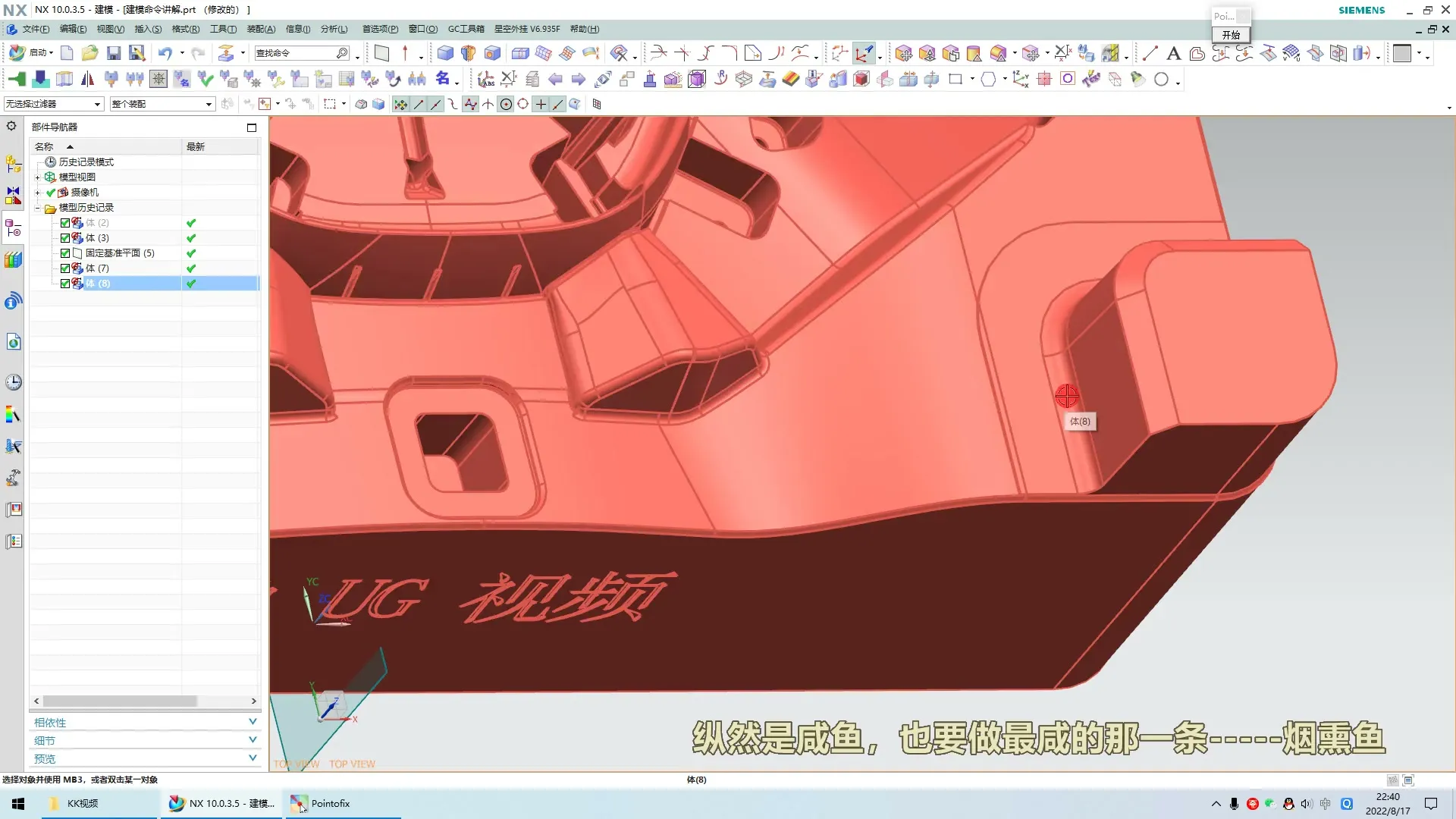Click the 启动 launch button
This screenshot has height=819, width=1456.
point(32,53)
